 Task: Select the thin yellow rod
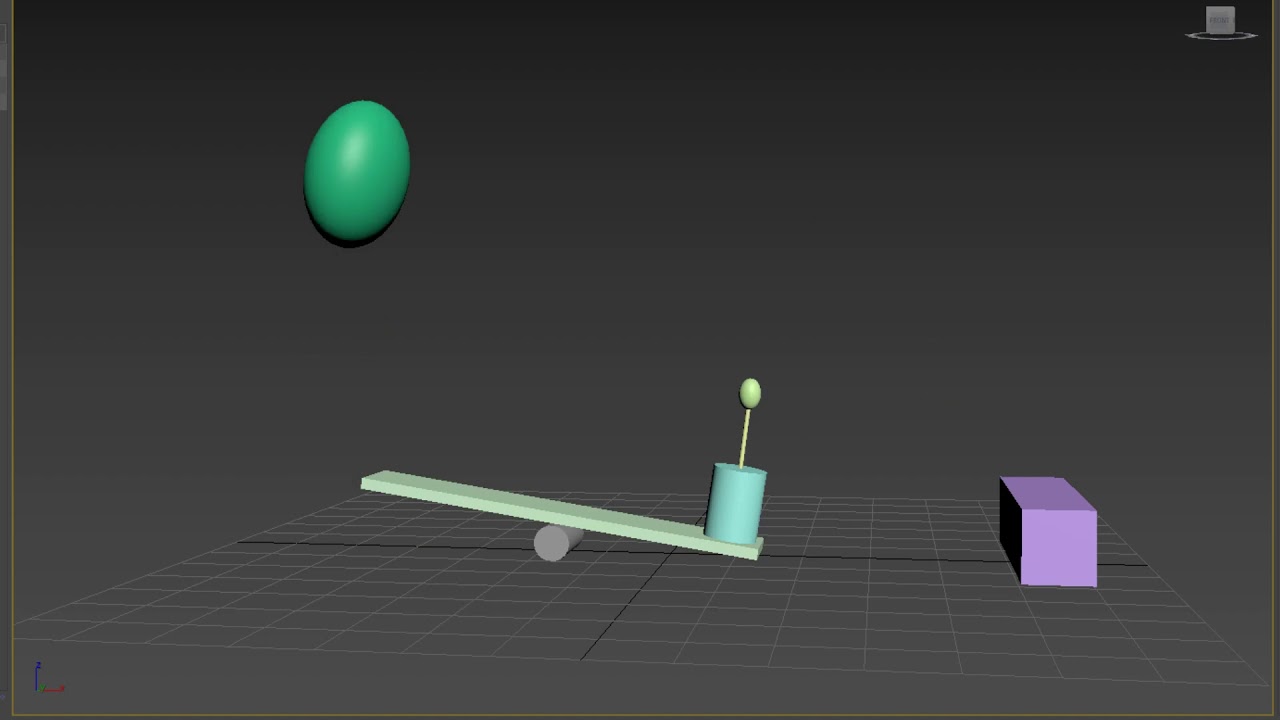click(744, 438)
